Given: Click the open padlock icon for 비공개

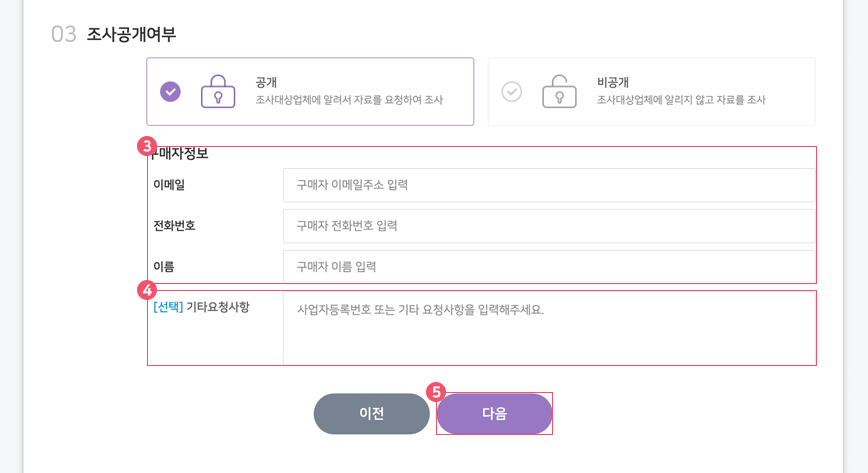Looking at the screenshot, I should (559, 91).
